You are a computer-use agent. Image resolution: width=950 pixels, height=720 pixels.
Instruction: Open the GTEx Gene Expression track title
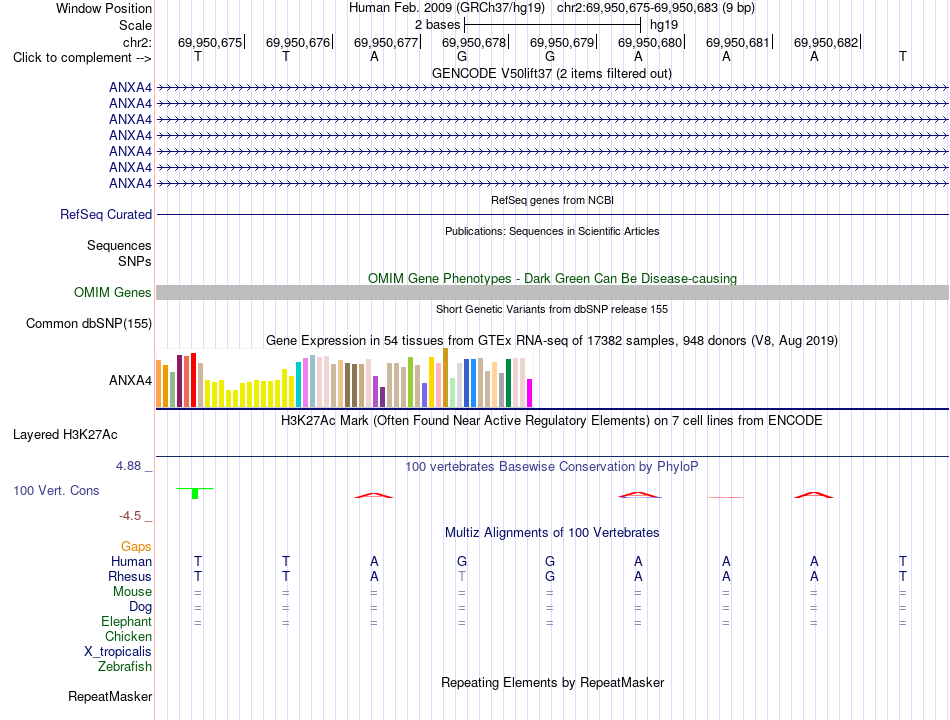tap(552, 341)
